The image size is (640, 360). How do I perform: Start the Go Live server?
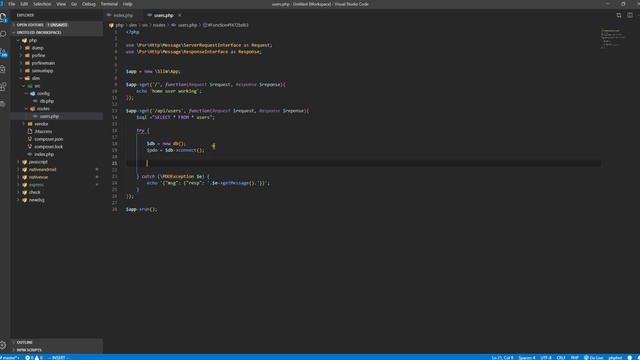point(593,358)
